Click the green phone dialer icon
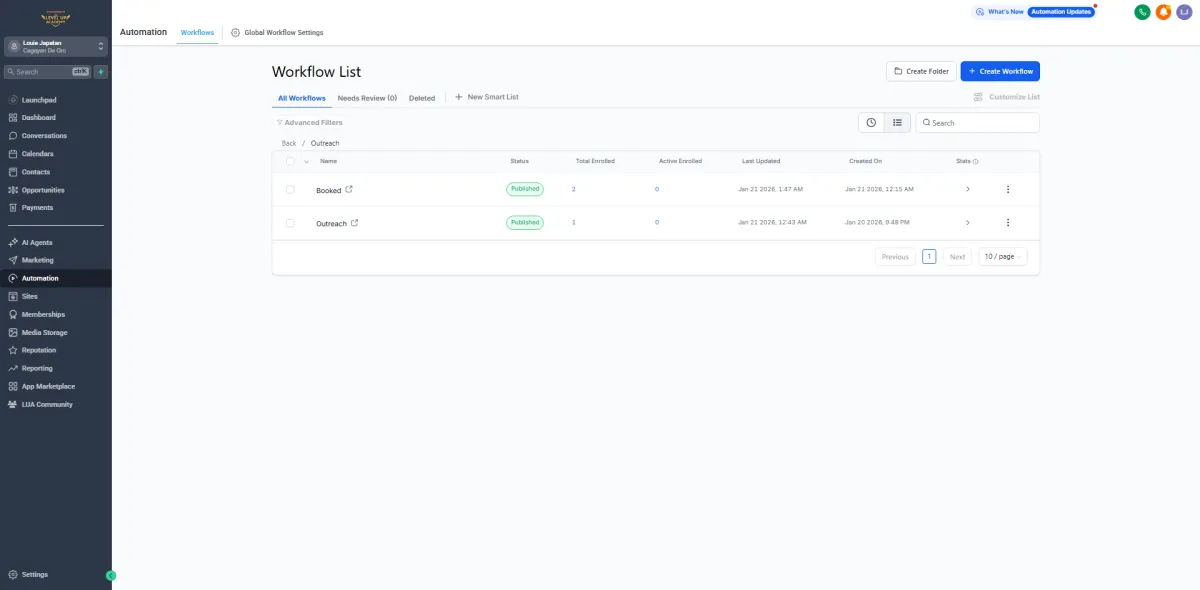 point(1142,12)
